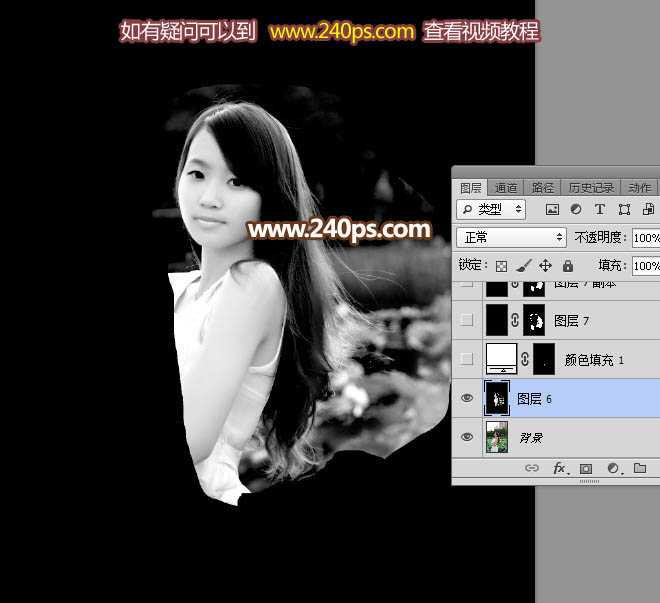Add a layer mask button

tap(586, 468)
